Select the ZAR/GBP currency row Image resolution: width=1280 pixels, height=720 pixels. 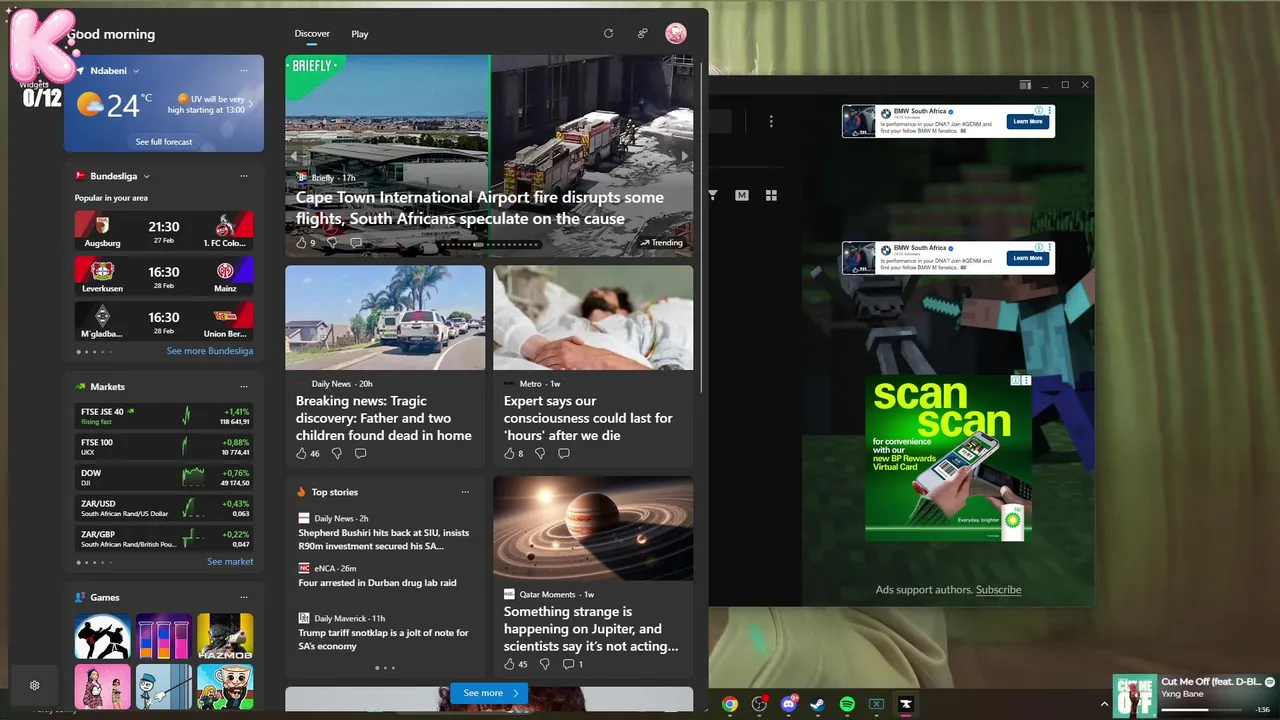(x=164, y=539)
